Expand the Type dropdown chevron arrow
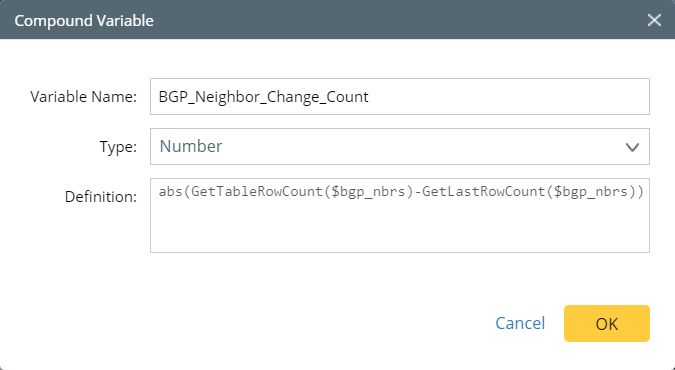Screen dimensions: 675x370 click(632, 147)
